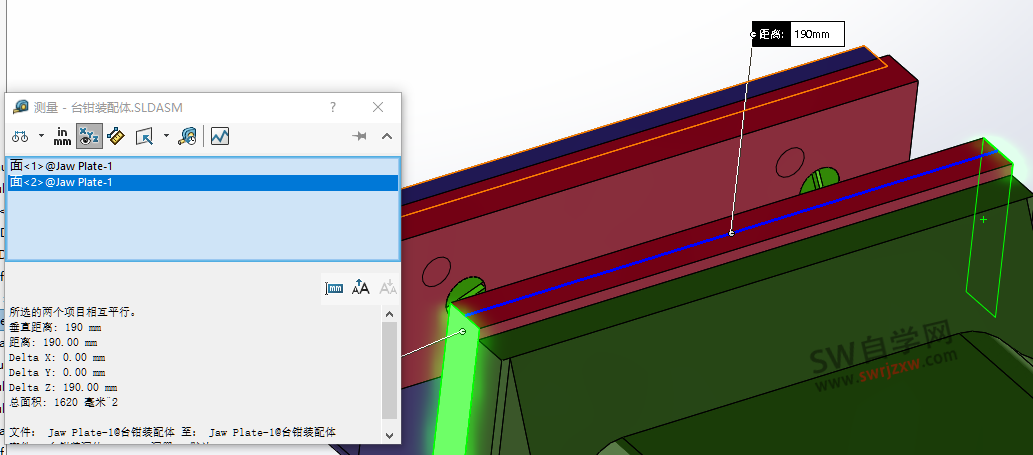The width and height of the screenshot is (1033, 455).
Task: Increase the results font size
Action: 361,288
